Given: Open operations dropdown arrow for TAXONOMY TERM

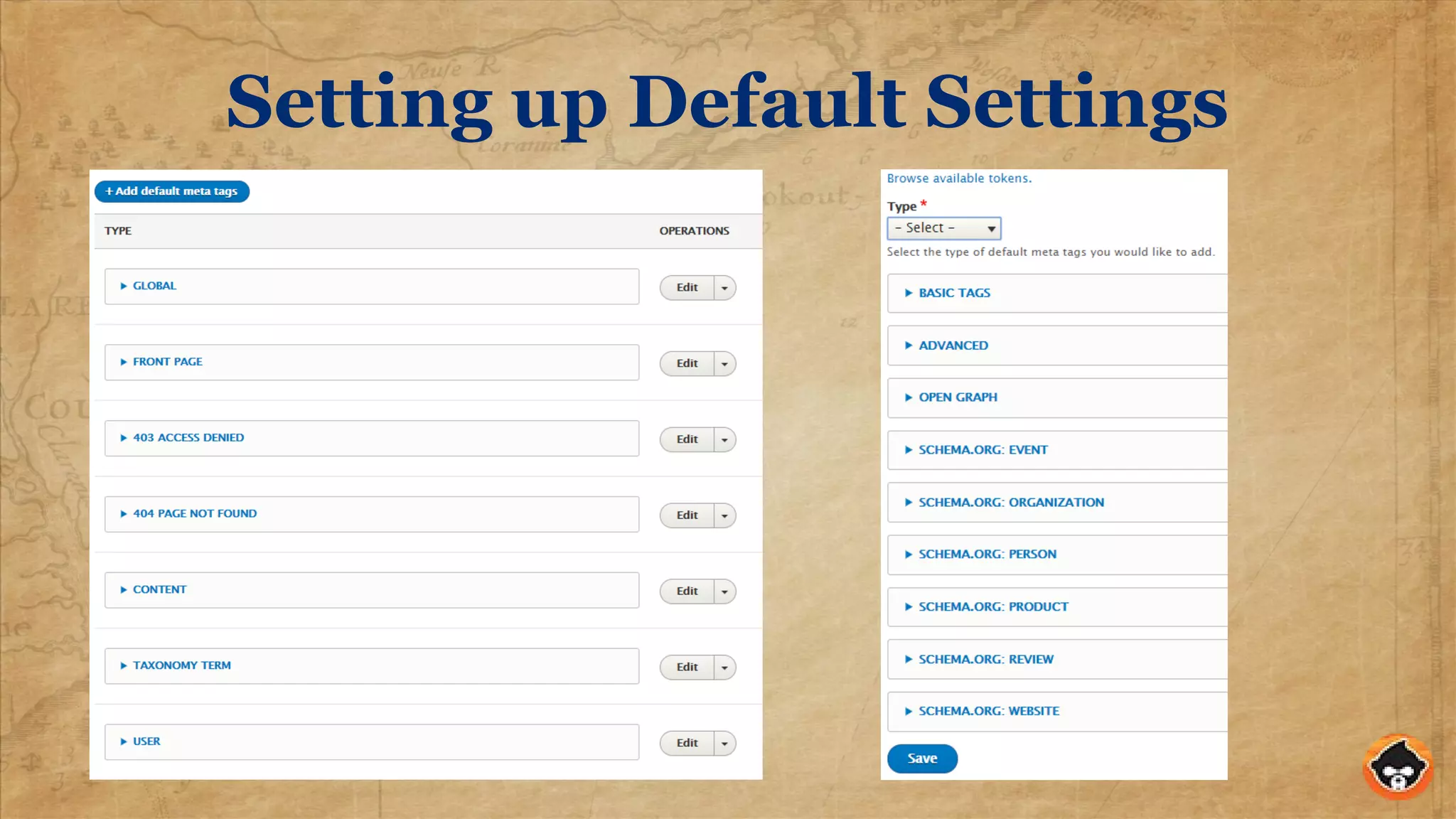Looking at the screenshot, I should point(724,668).
